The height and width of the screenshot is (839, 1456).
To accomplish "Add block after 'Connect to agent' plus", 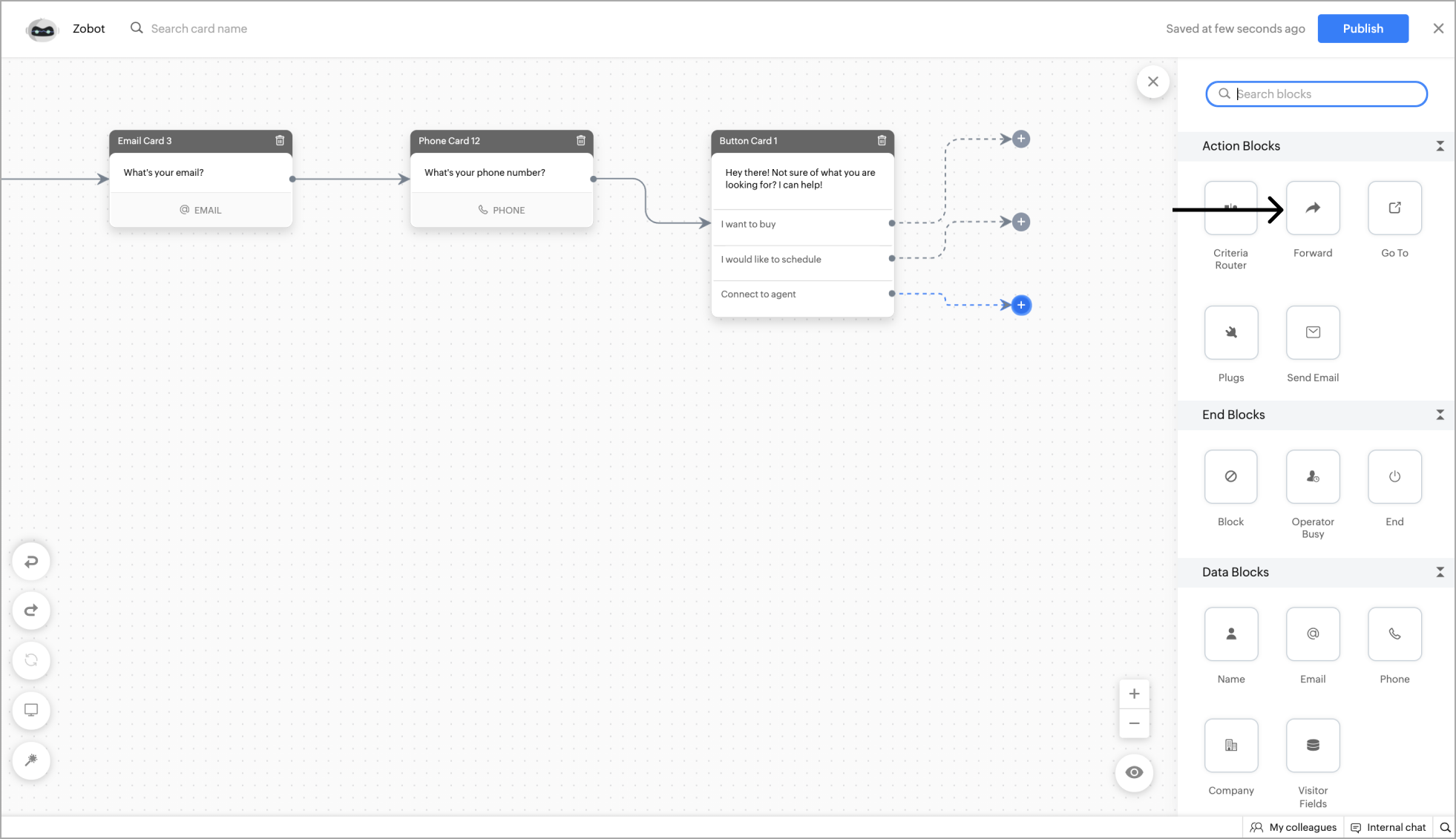I will (1021, 305).
